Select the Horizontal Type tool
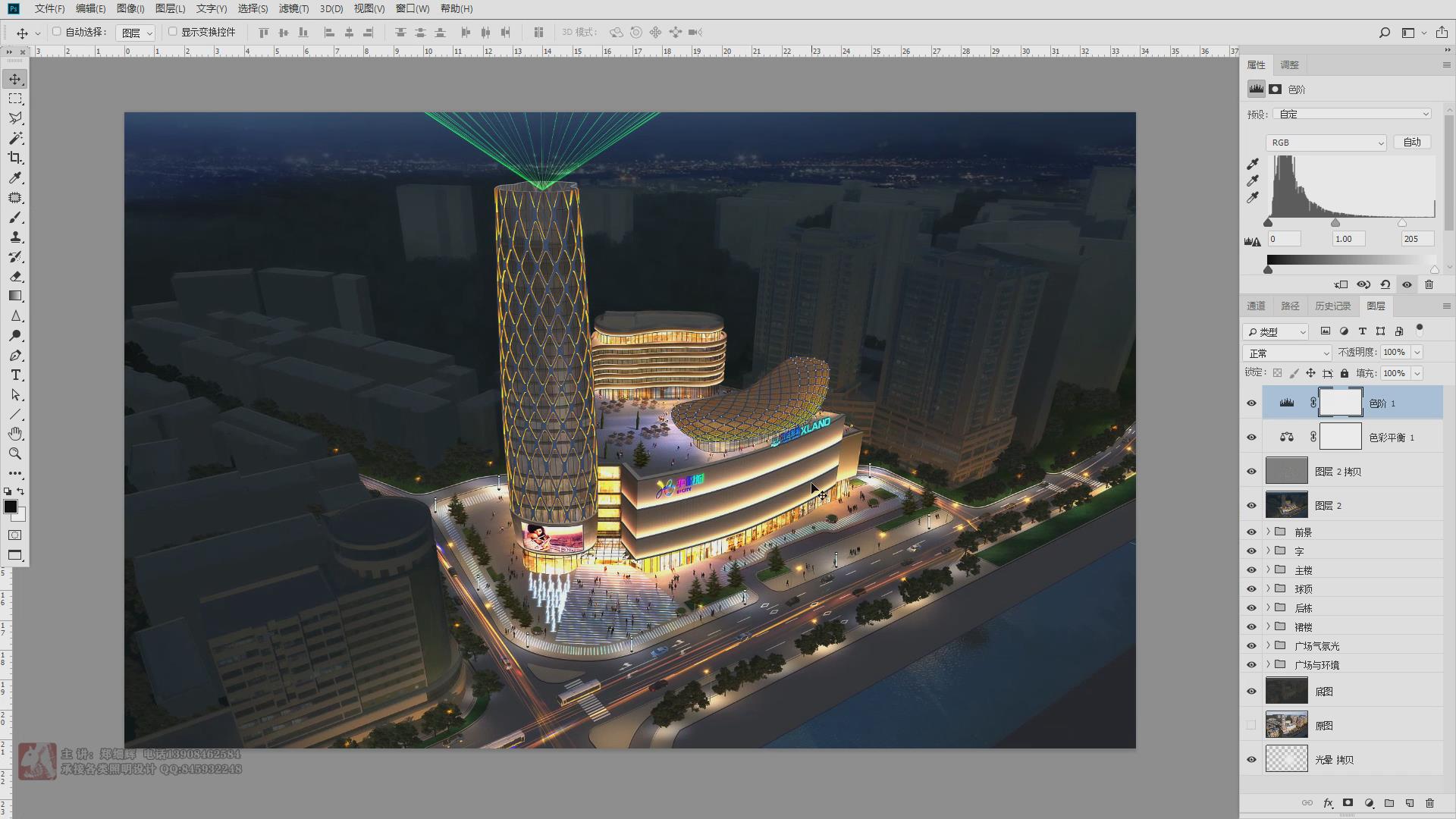This screenshot has height=819, width=1456. click(15, 375)
